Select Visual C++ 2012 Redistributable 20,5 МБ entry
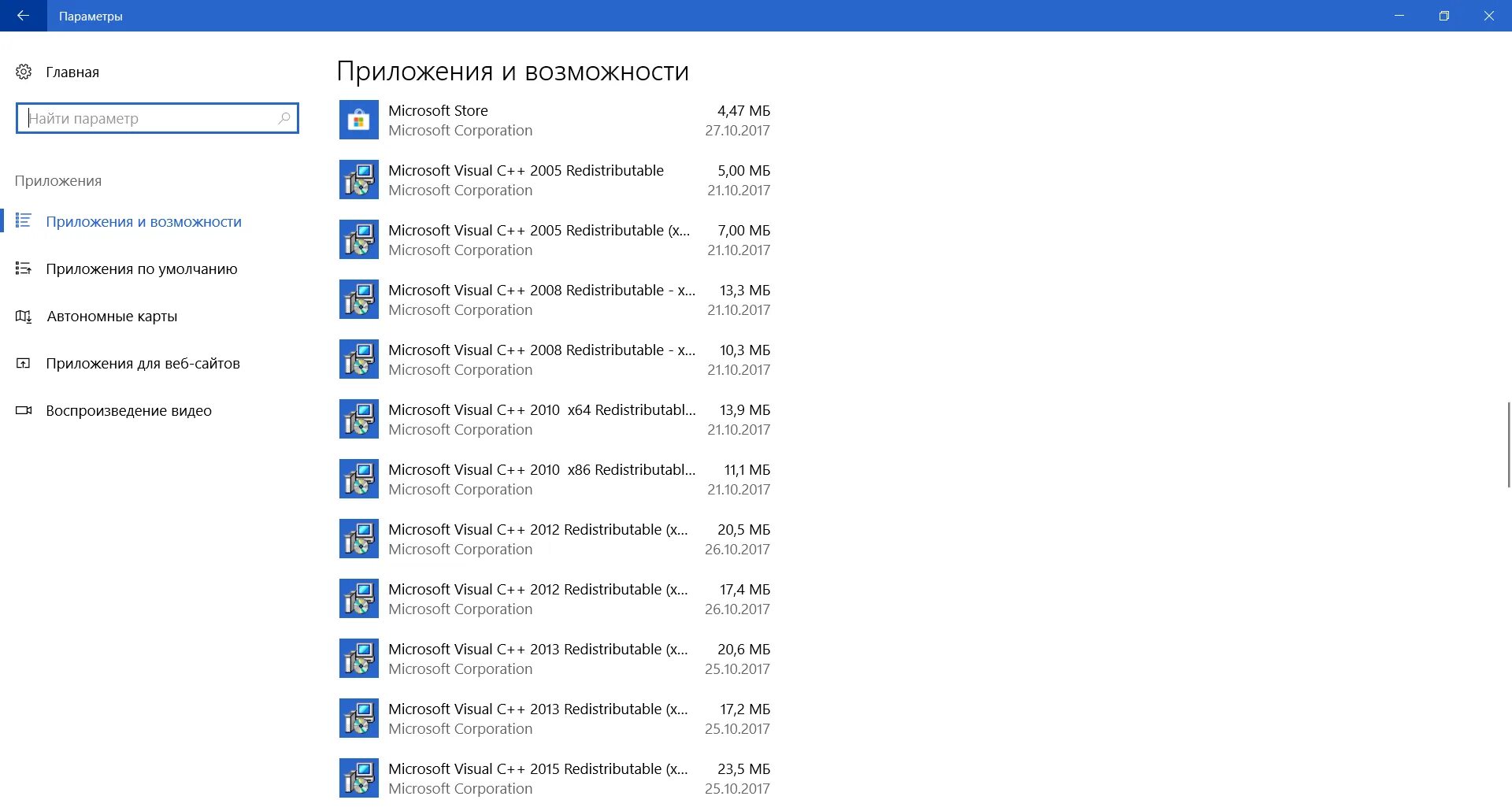Viewport: 1512px width, 811px height. pyautogui.click(x=554, y=539)
